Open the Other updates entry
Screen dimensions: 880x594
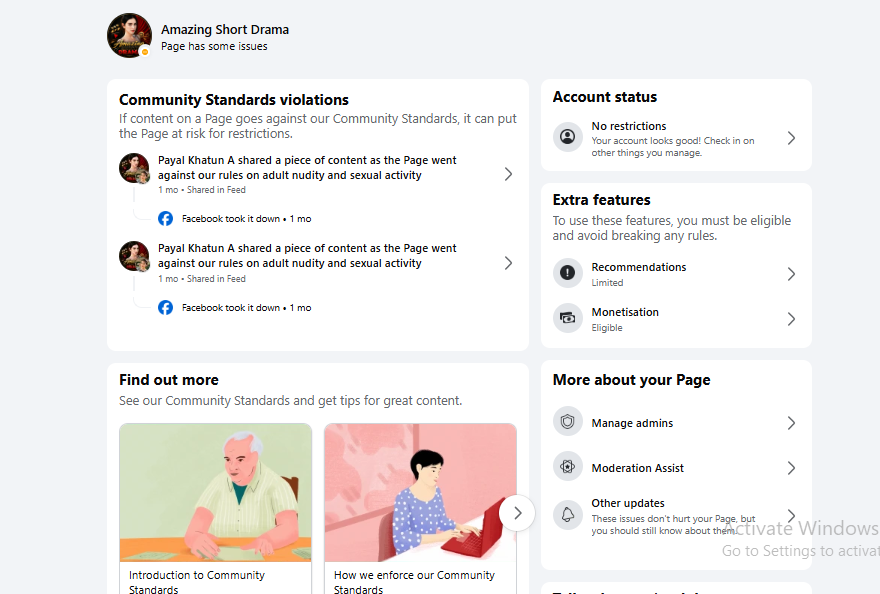coord(676,516)
